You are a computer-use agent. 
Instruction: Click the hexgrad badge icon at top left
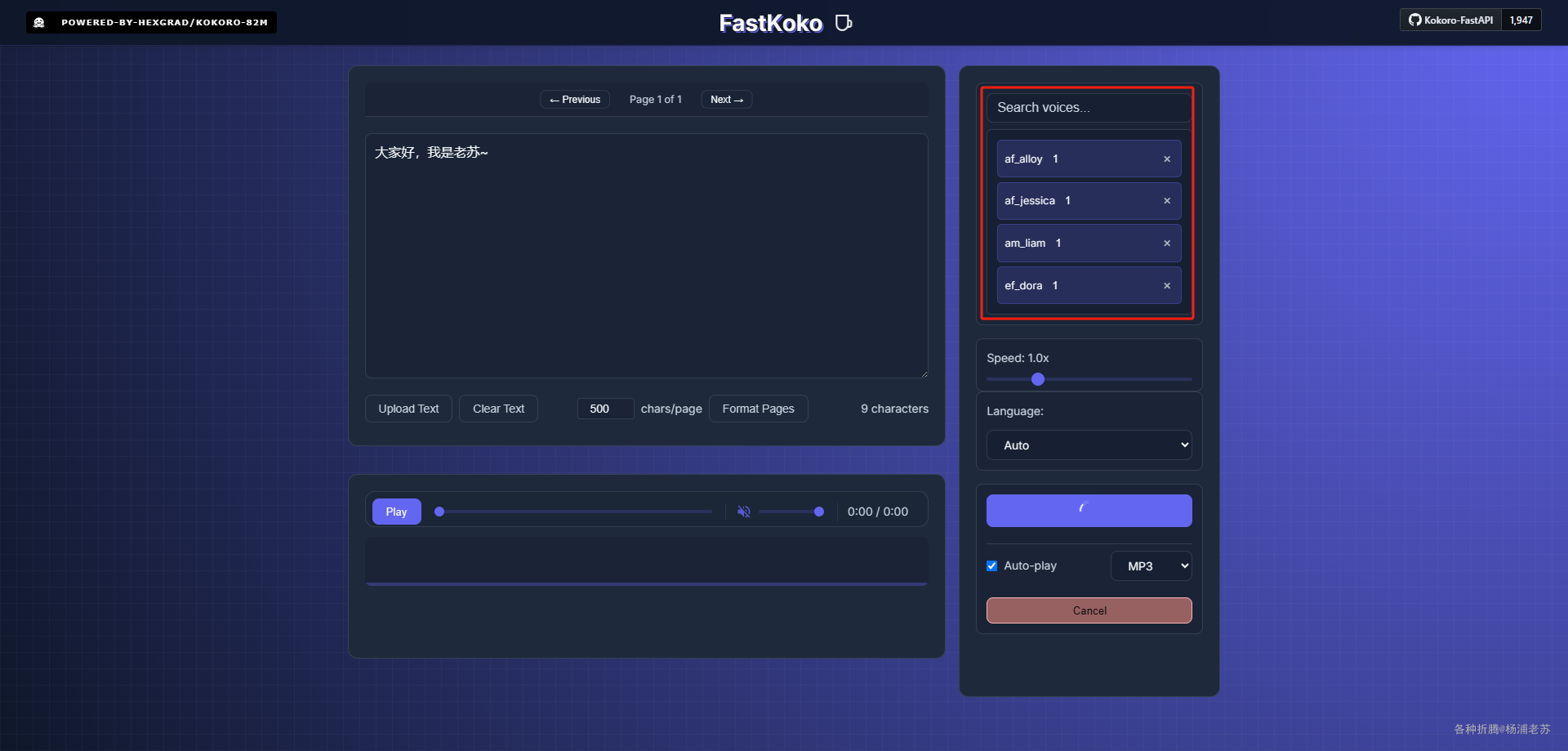tap(39, 22)
